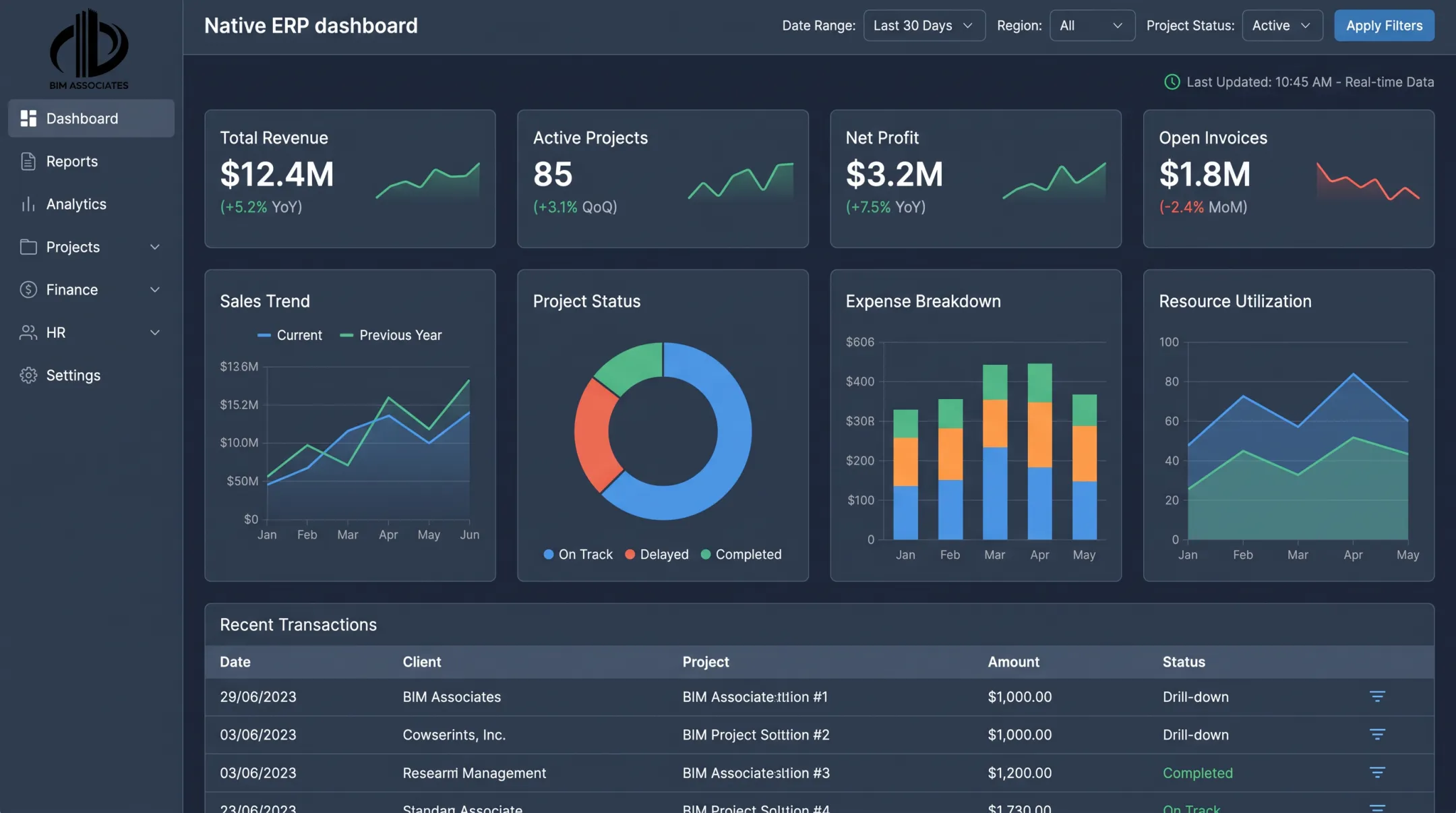Click the Total Revenue $12.4M value
The height and width of the screenshot is (813, 1456).
pyautogui.click(x=277, y=174)
